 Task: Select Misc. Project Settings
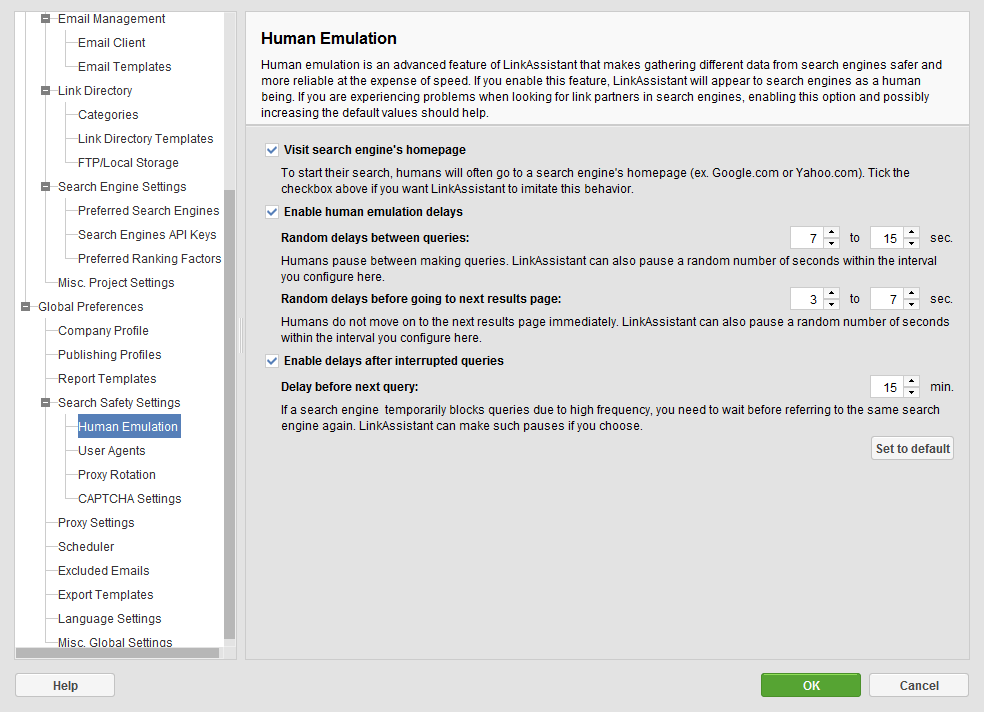tap(116, 283)
